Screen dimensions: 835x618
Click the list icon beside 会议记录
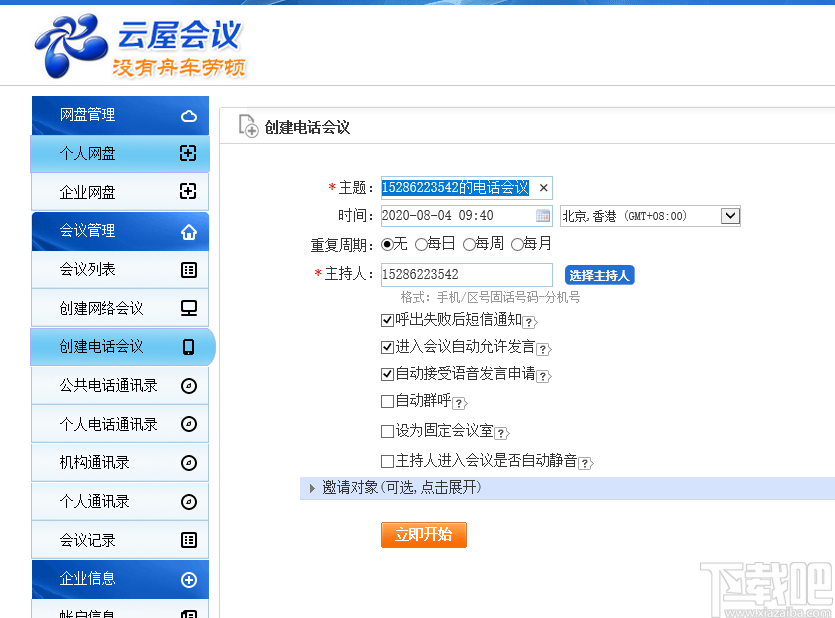tap(189, 540)
